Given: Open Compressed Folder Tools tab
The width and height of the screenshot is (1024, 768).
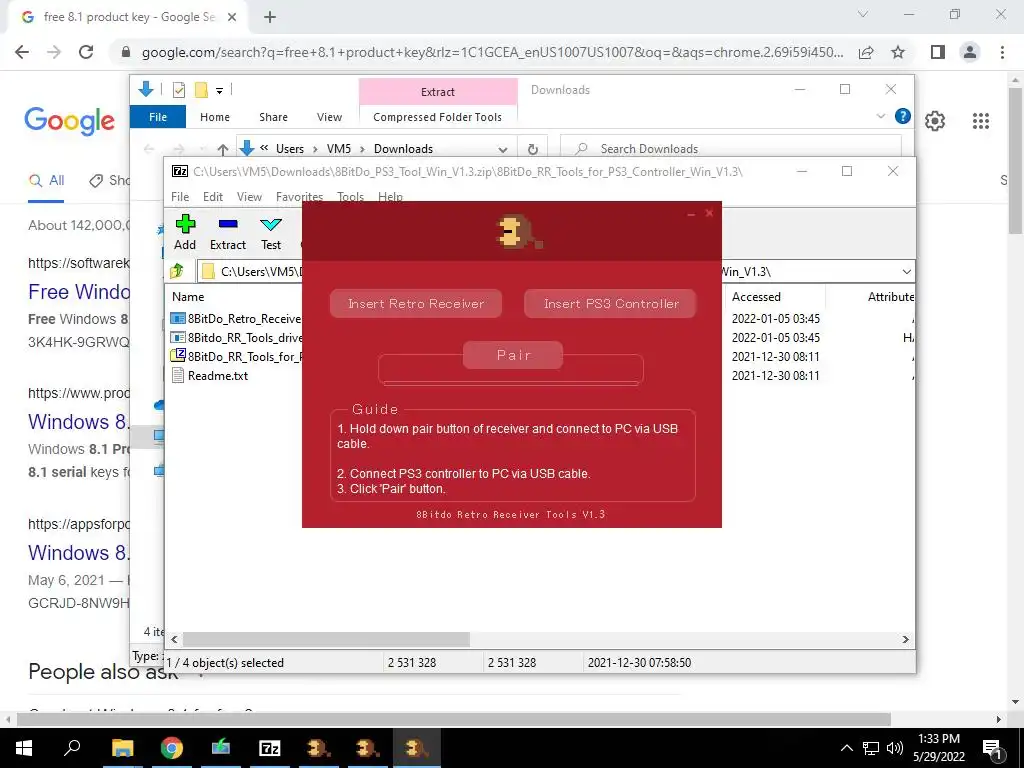Looking at the screenshot, I should [438, 117].
